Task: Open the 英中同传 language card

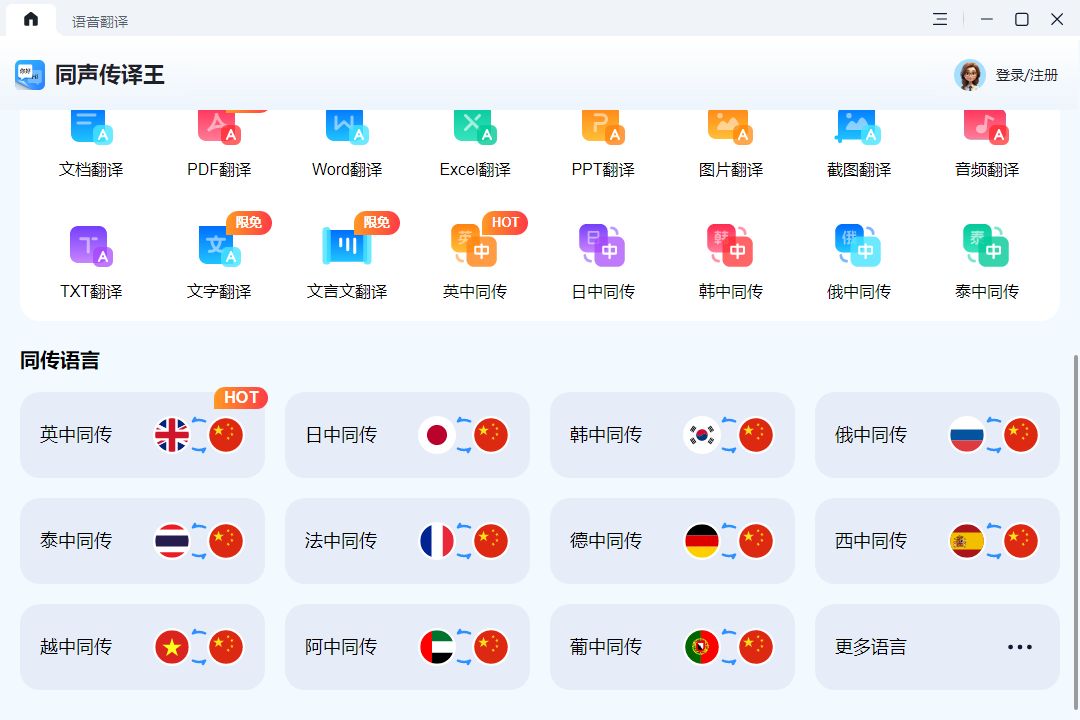Action: [x=143, y=435]
